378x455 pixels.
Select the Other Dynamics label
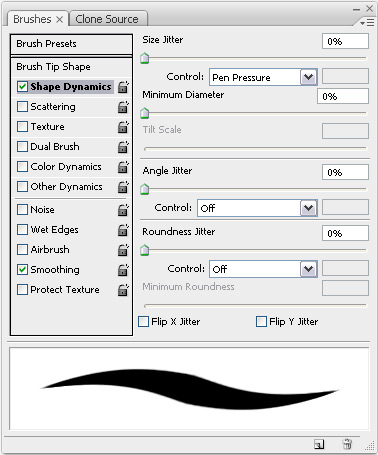pyautogui.click(x=66, y=187)
